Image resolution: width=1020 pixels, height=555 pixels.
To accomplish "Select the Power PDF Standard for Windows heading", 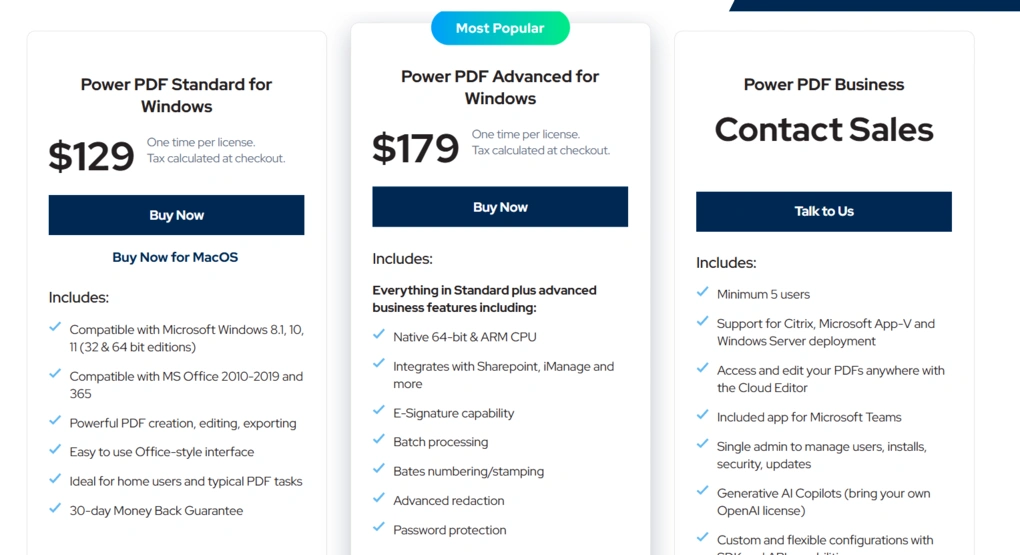I will pyautogui.click(x=176, y=95).
